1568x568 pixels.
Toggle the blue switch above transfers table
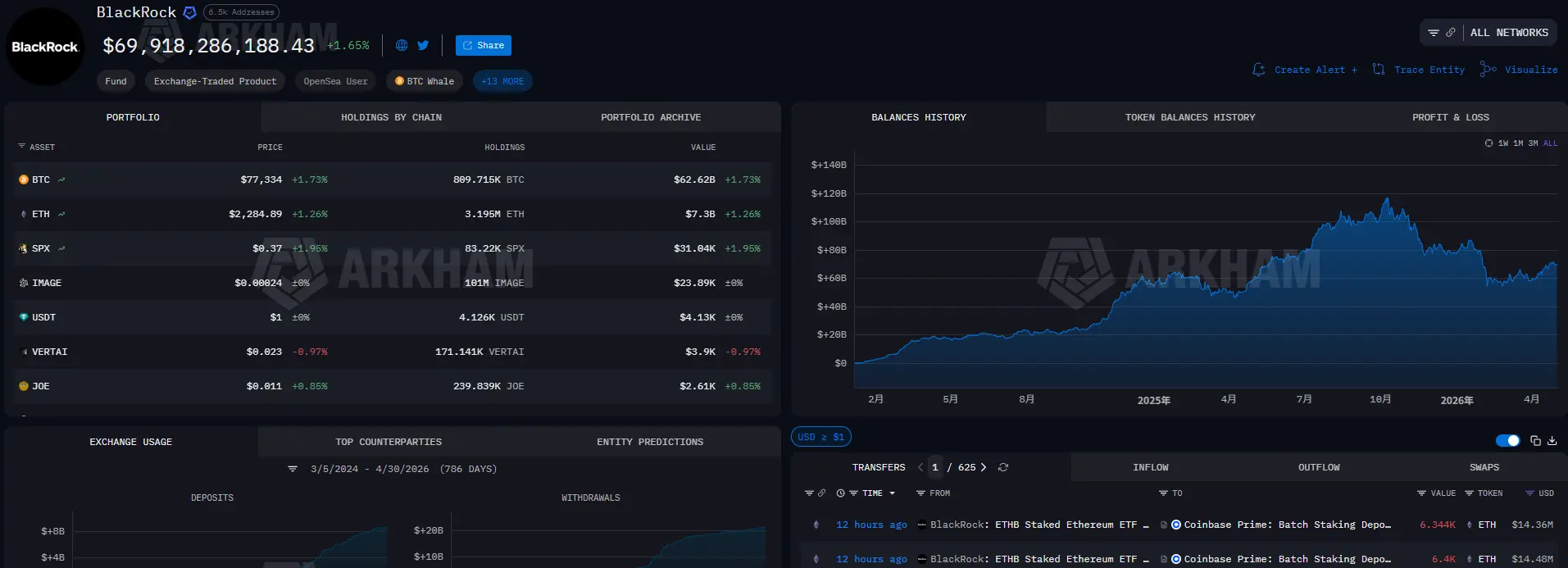click(1507, 441)
